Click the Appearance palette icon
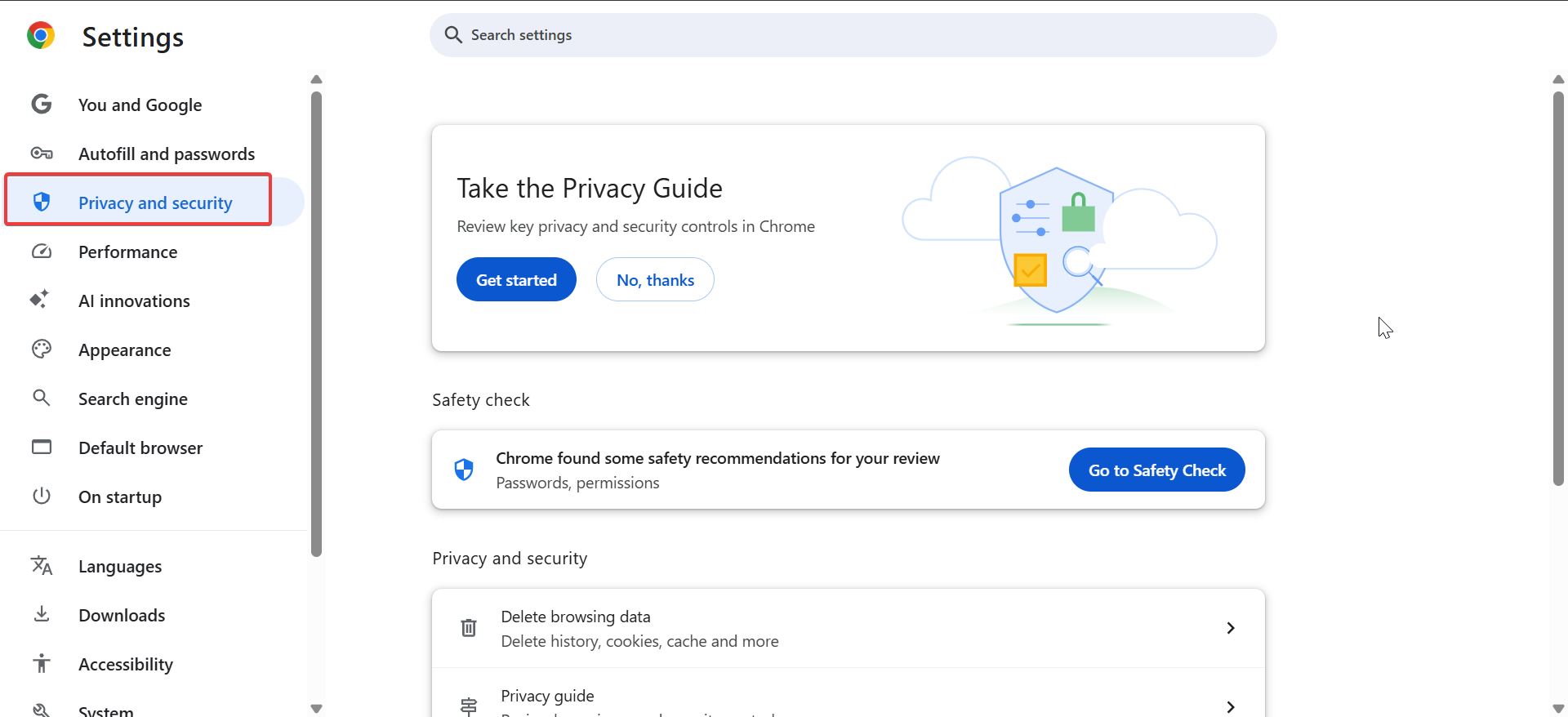The width and height of the screenshot is (1568, 717). pos(42,350)
